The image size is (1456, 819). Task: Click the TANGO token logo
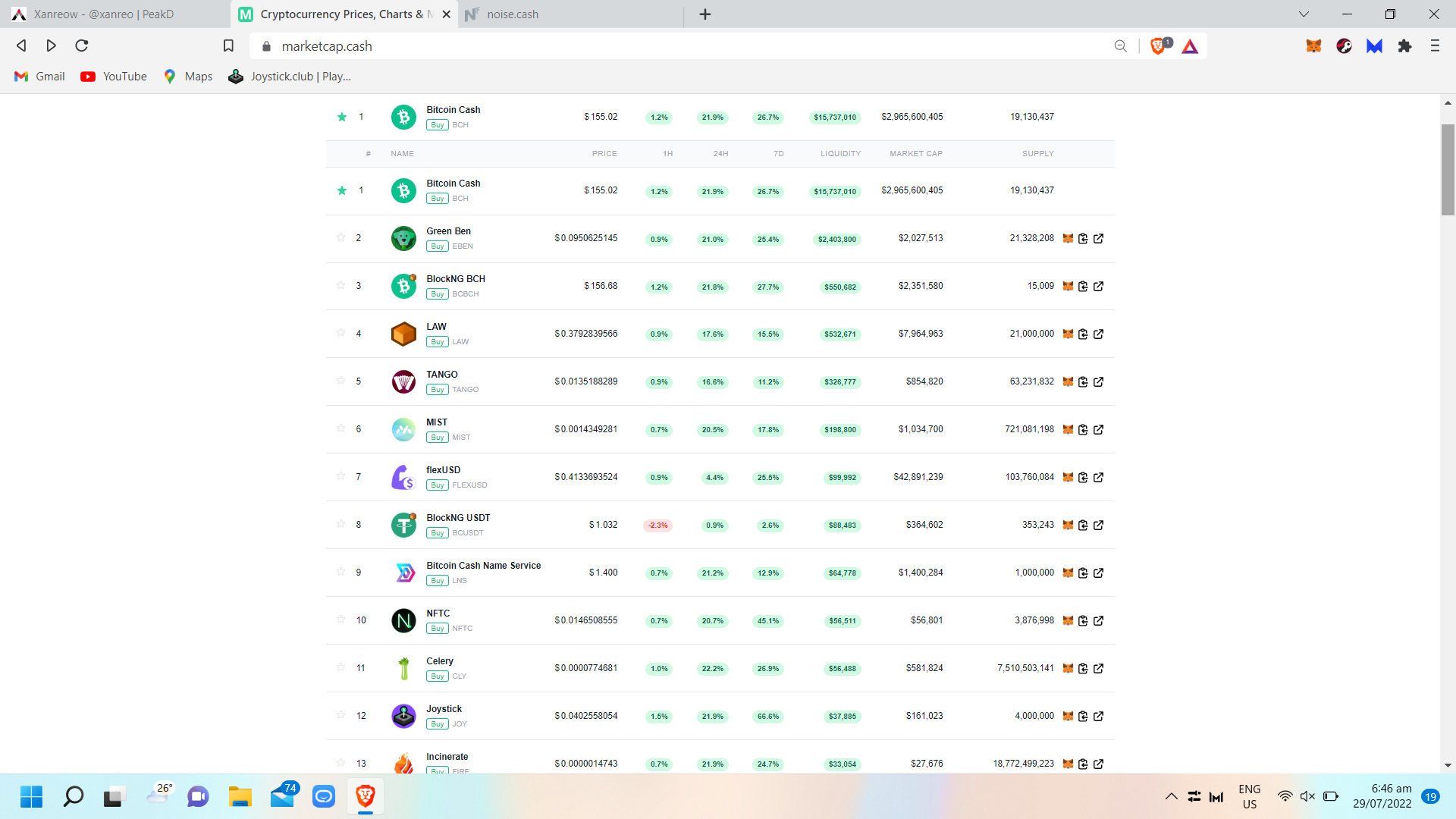click(x=403, y=381)
